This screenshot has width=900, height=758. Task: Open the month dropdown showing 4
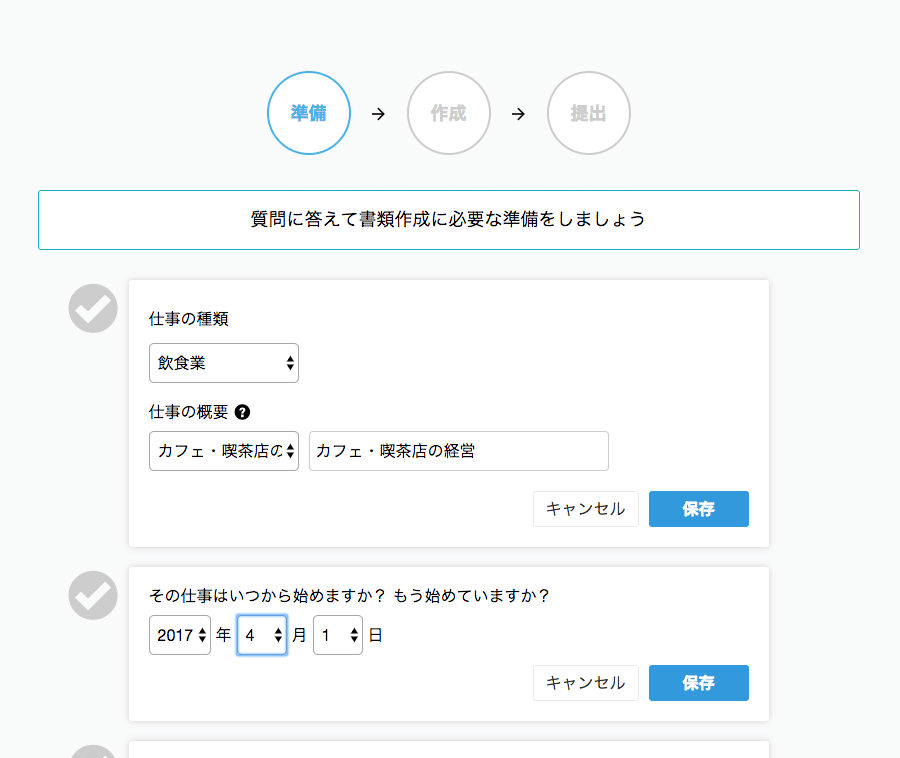tap(262, 635)
